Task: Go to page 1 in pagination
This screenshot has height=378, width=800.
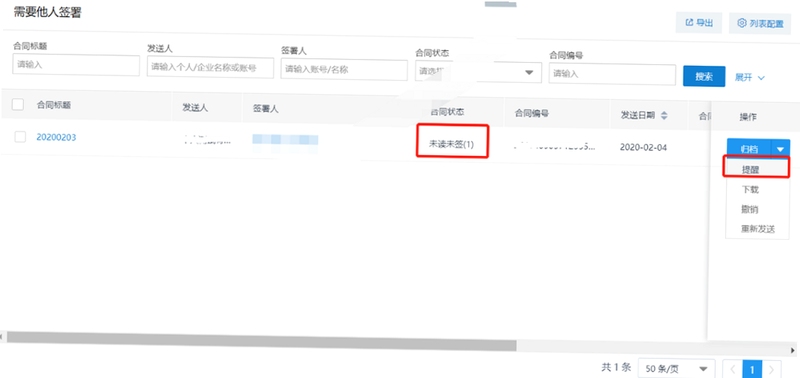Action: (752, 369)
